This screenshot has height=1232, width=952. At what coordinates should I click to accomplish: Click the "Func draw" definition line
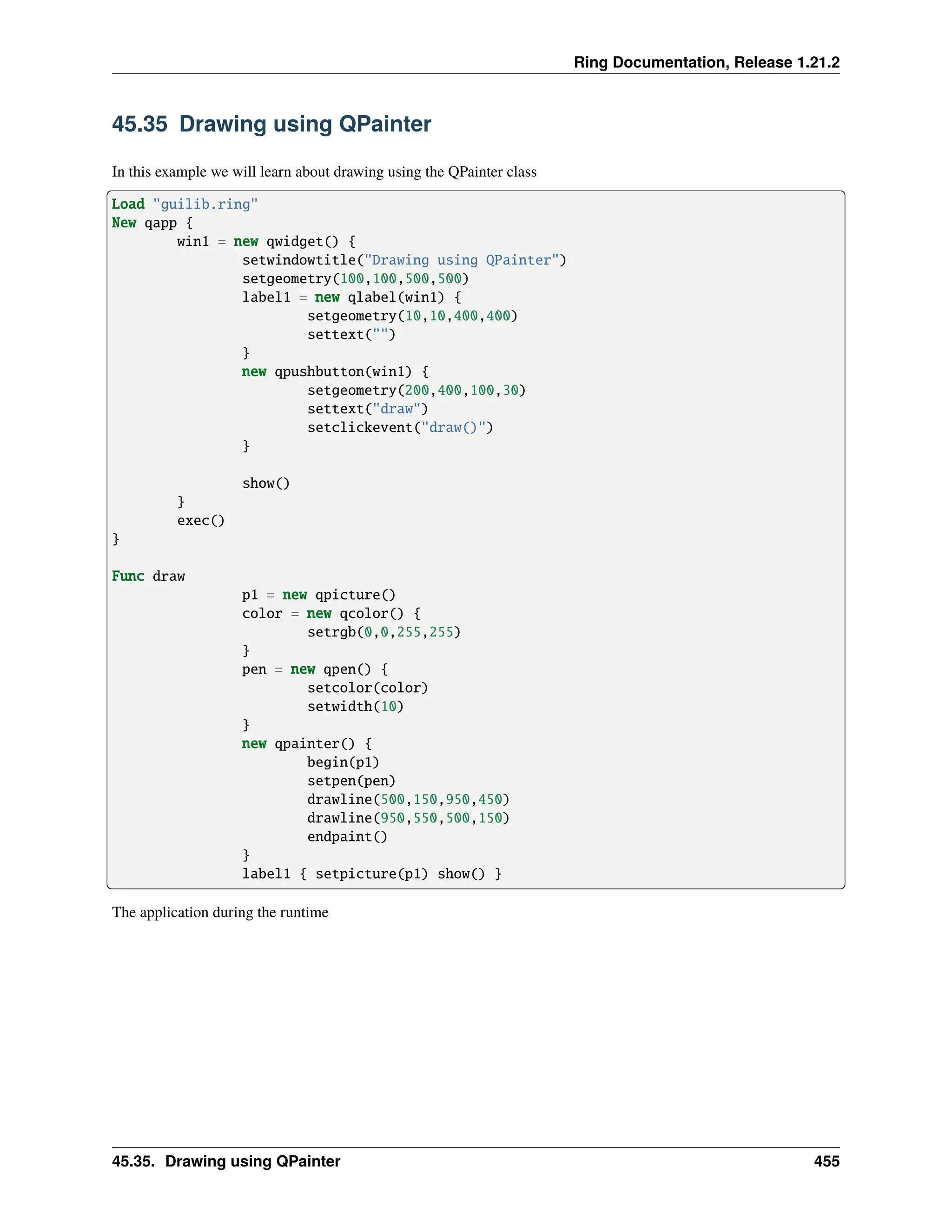tap(148, 576)
